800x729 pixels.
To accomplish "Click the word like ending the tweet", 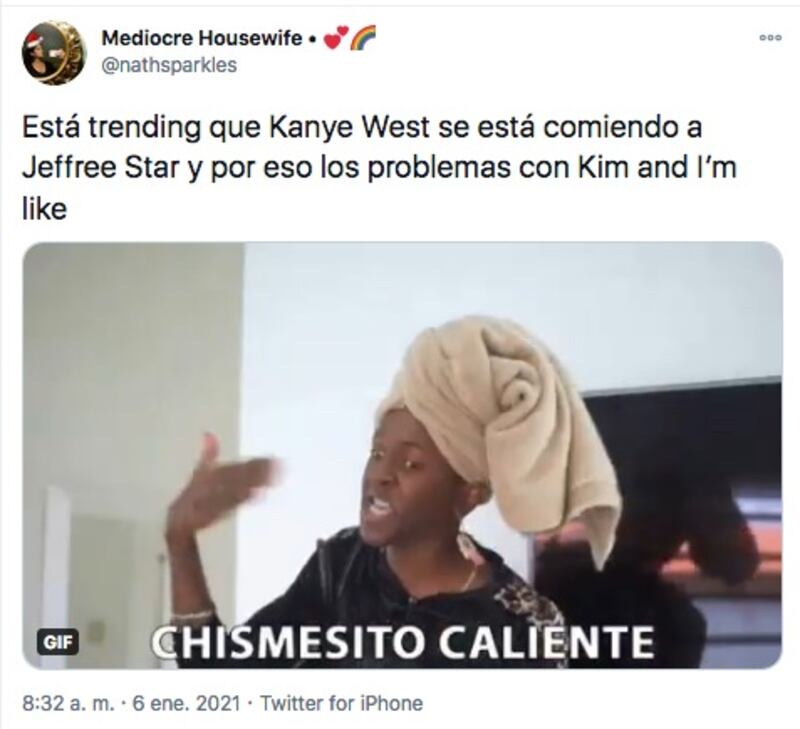I will click(44, 209).
